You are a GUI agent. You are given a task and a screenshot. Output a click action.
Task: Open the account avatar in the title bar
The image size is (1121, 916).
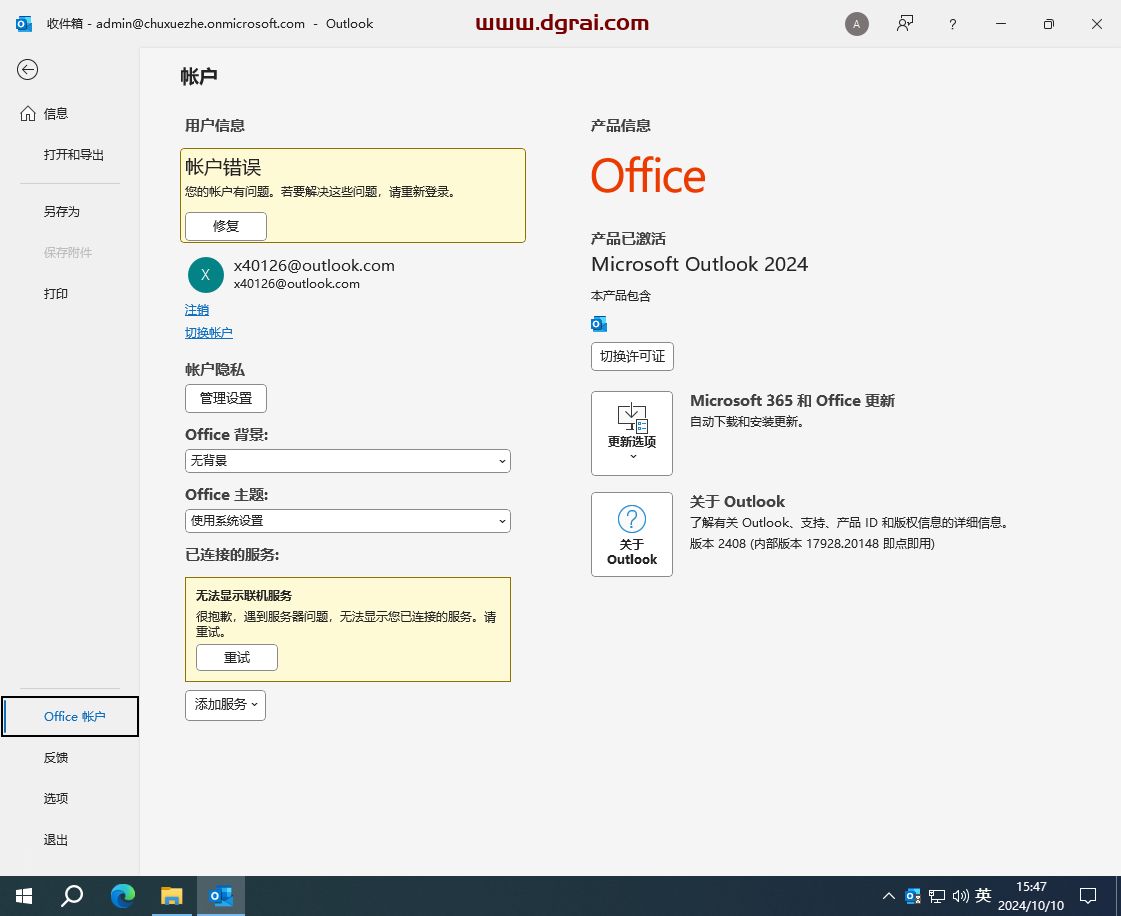coord(857,23)
